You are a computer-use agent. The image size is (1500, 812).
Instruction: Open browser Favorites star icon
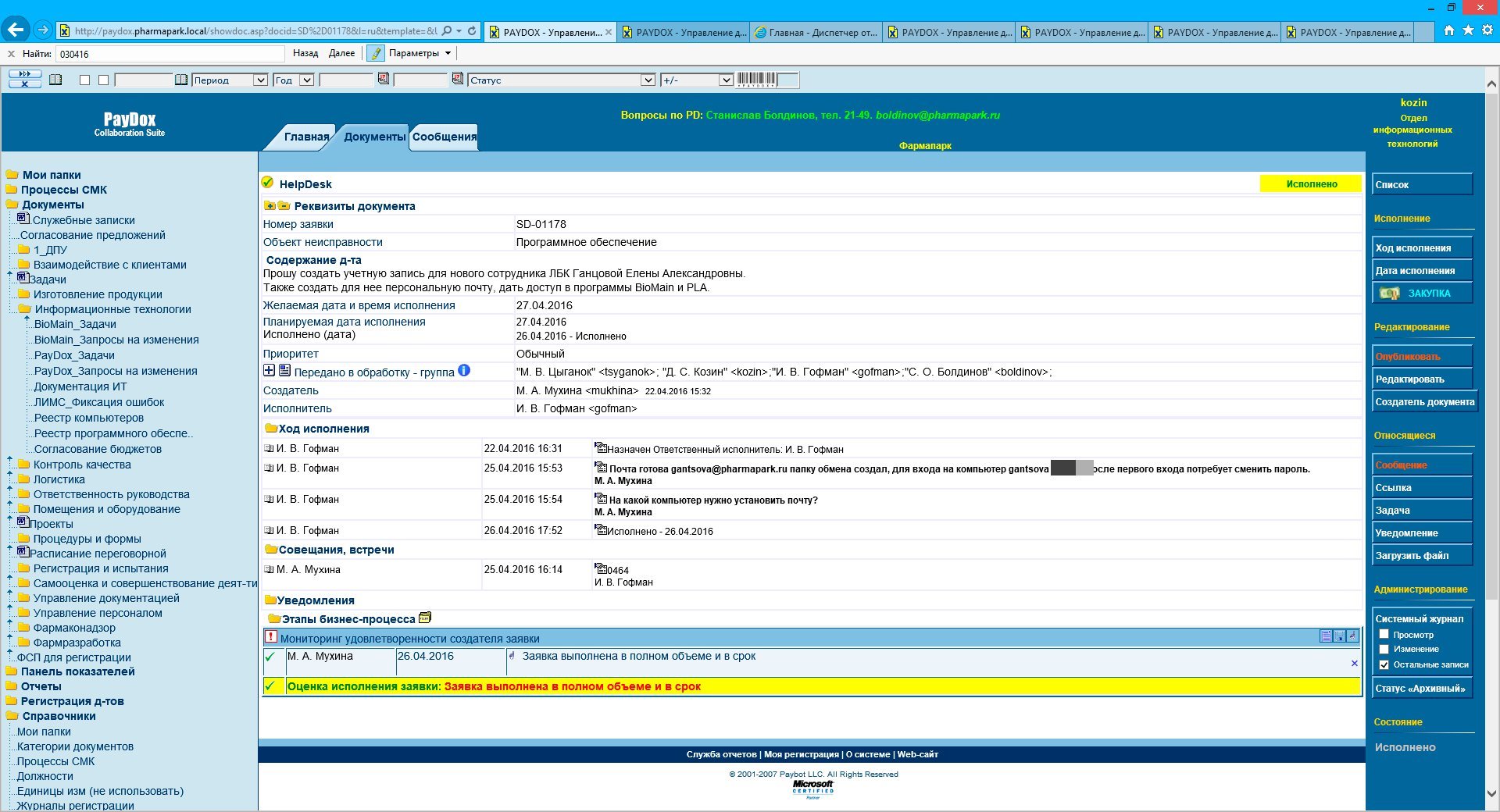coord(1468,30)
